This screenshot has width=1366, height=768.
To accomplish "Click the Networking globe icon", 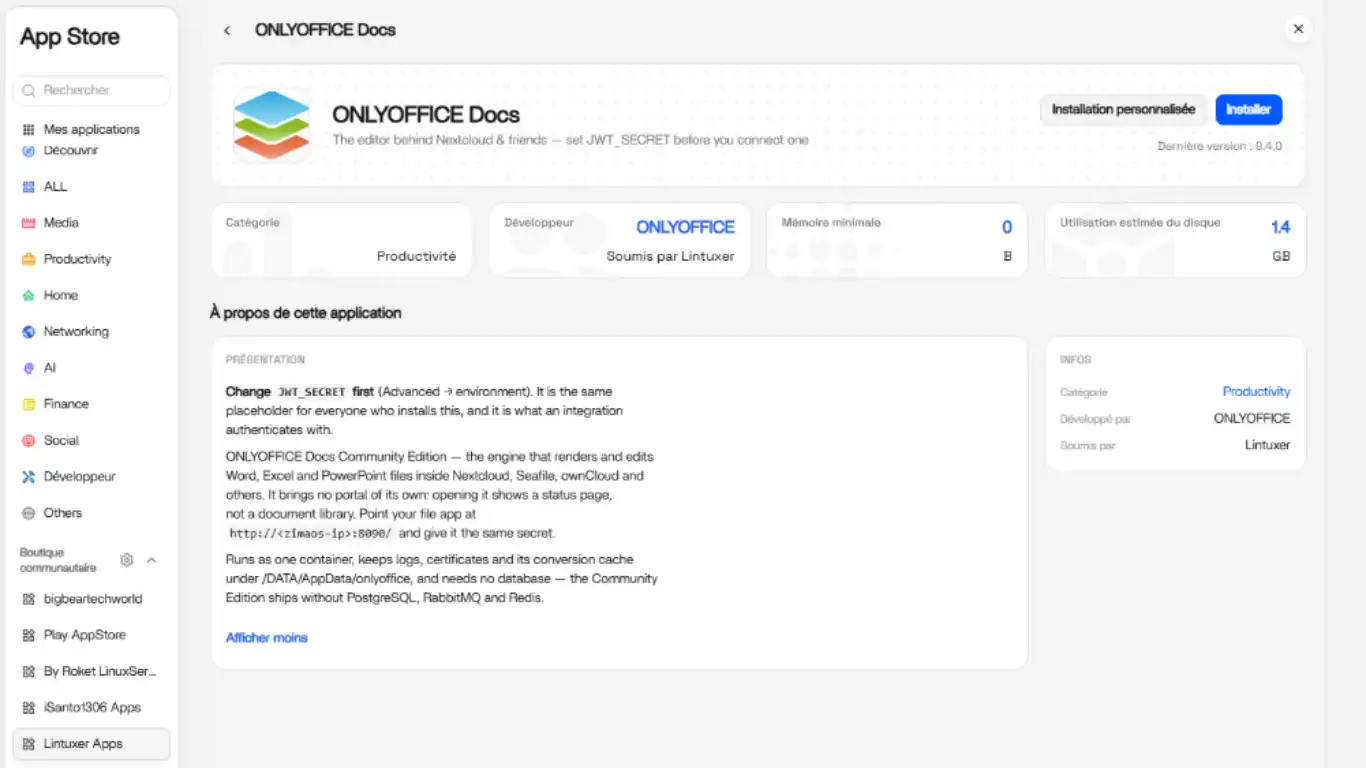I will click(x=28, y=332).
